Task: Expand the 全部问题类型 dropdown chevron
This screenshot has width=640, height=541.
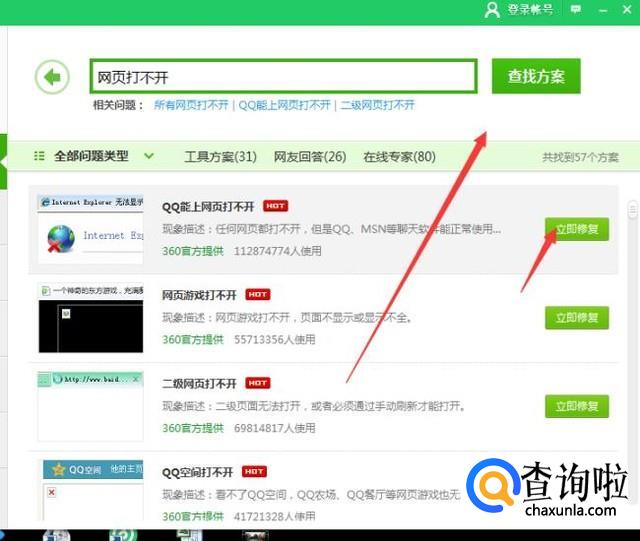Action: (x=149, y=156)
